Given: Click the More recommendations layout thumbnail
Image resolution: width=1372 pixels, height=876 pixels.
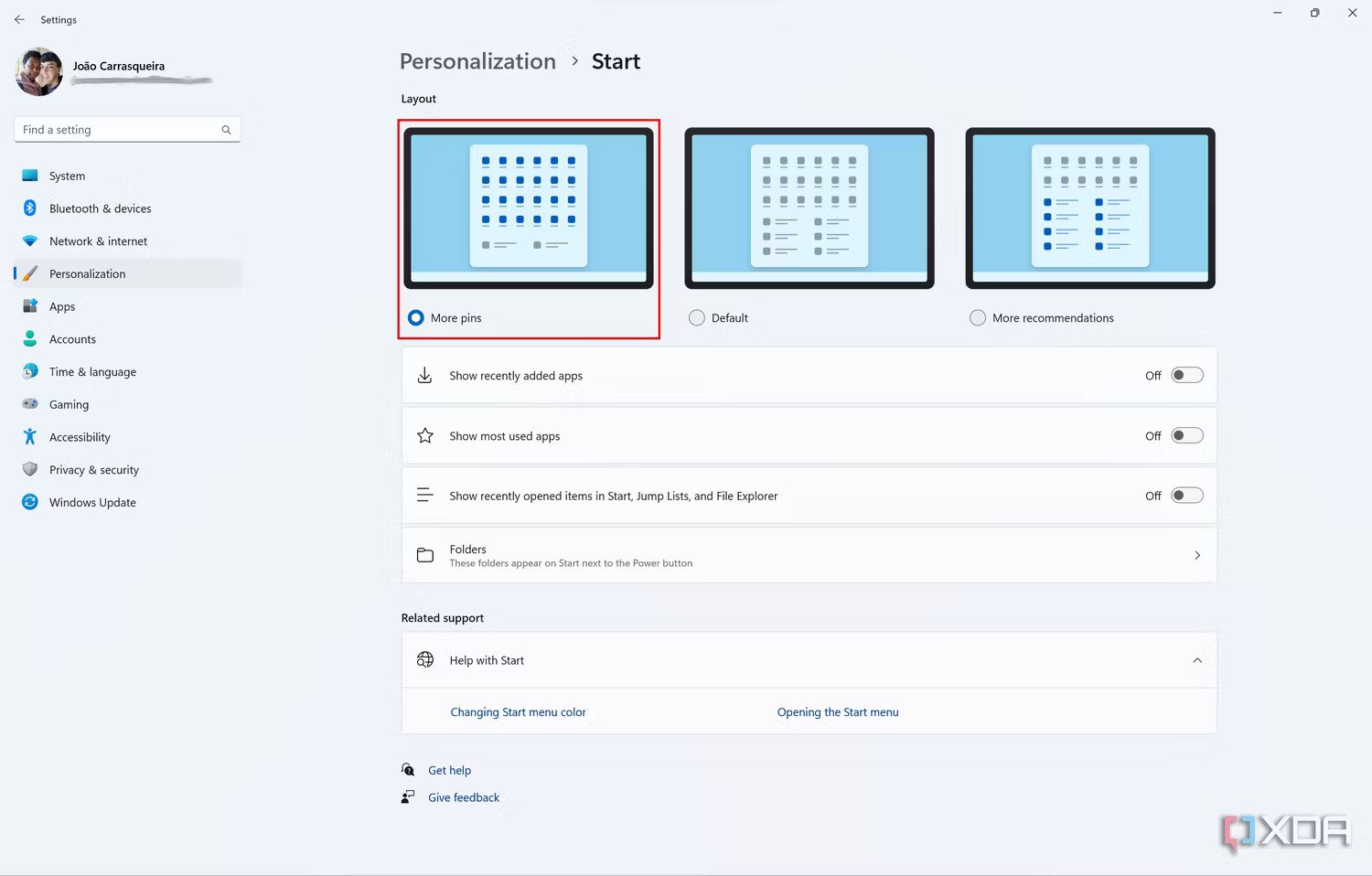Looking at the screenshot, I should point(1090,208).
